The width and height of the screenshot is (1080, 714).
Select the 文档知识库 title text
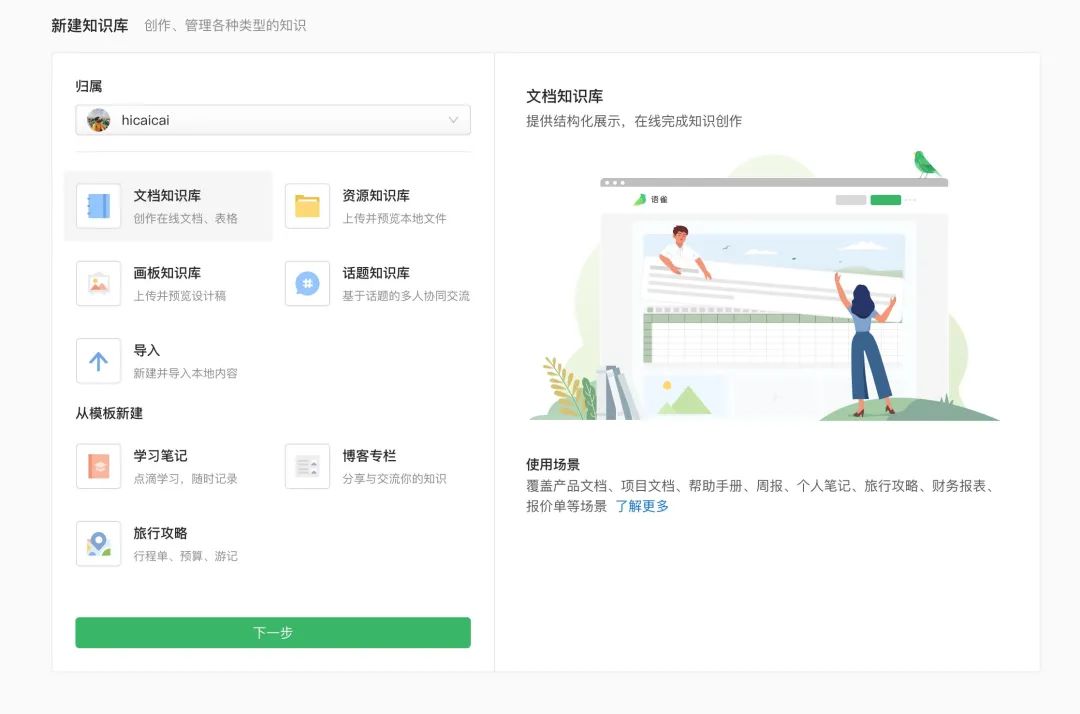click(167, 196)
